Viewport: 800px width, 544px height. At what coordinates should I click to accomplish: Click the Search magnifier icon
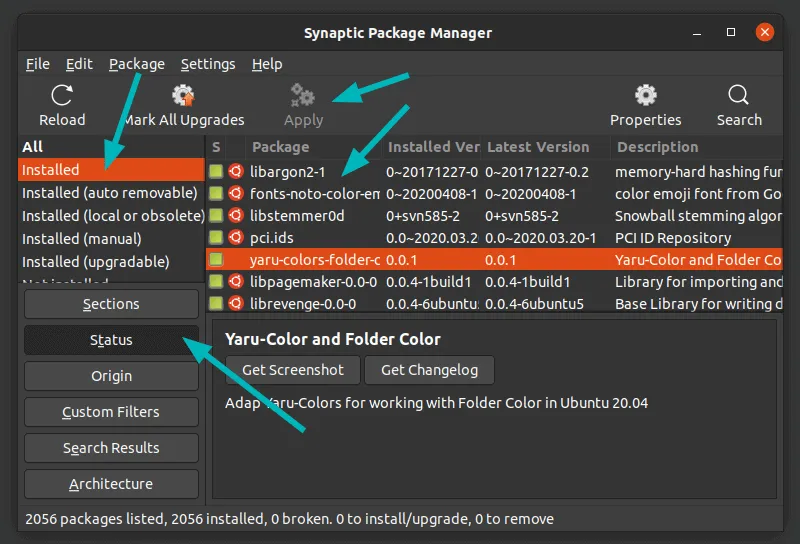click(x=739, y=96)
